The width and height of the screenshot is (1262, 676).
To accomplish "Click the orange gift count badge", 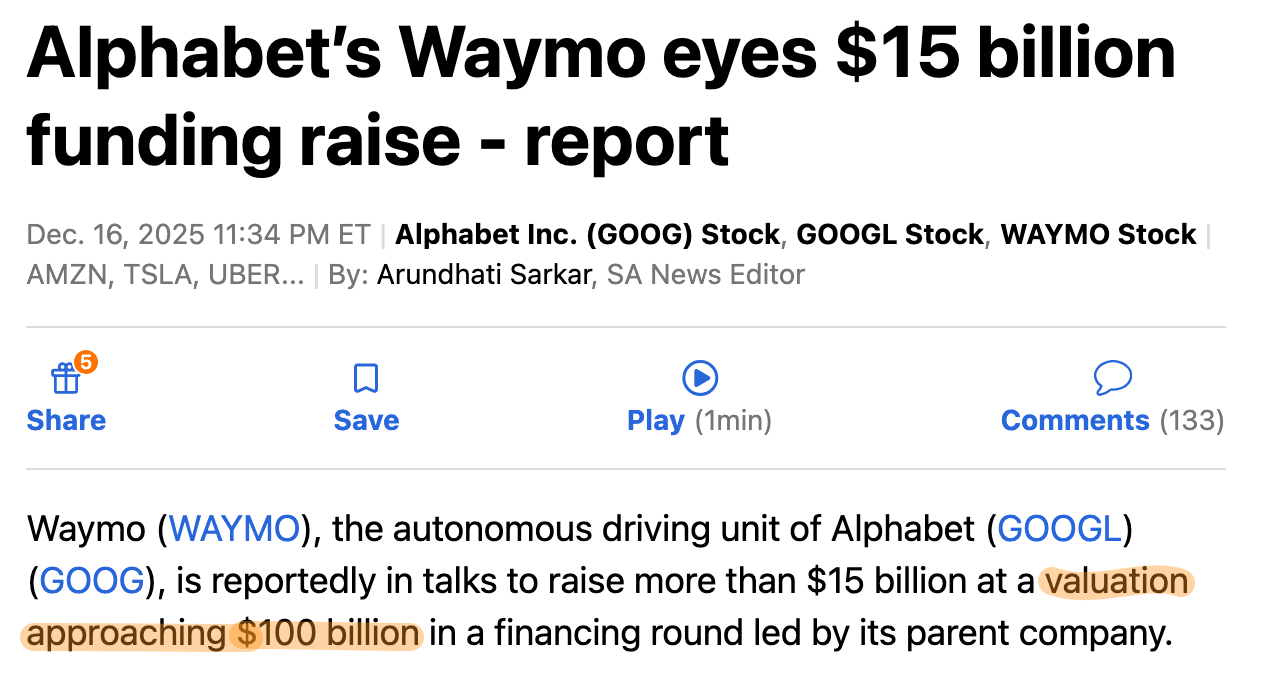I will pyautogui.click(x=86, y=363).
